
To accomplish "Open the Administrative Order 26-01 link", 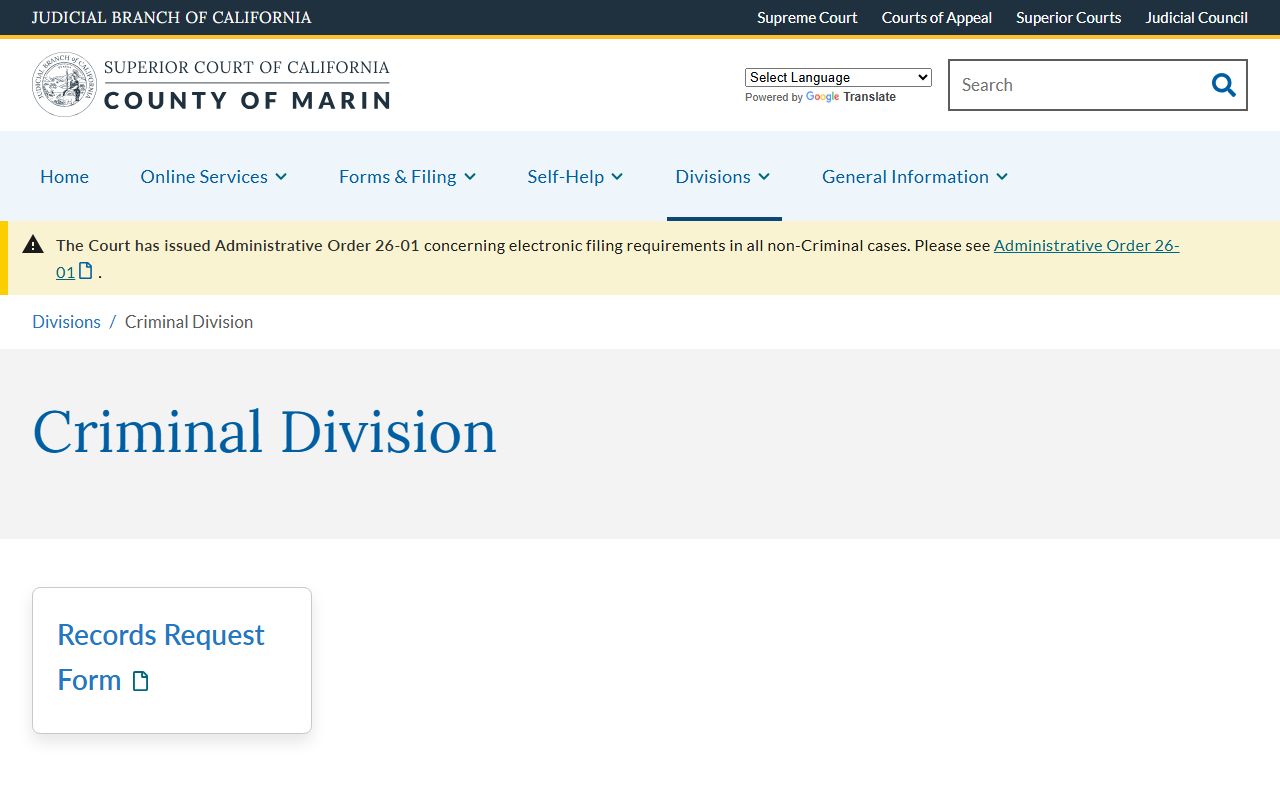I will point(1086,245).
